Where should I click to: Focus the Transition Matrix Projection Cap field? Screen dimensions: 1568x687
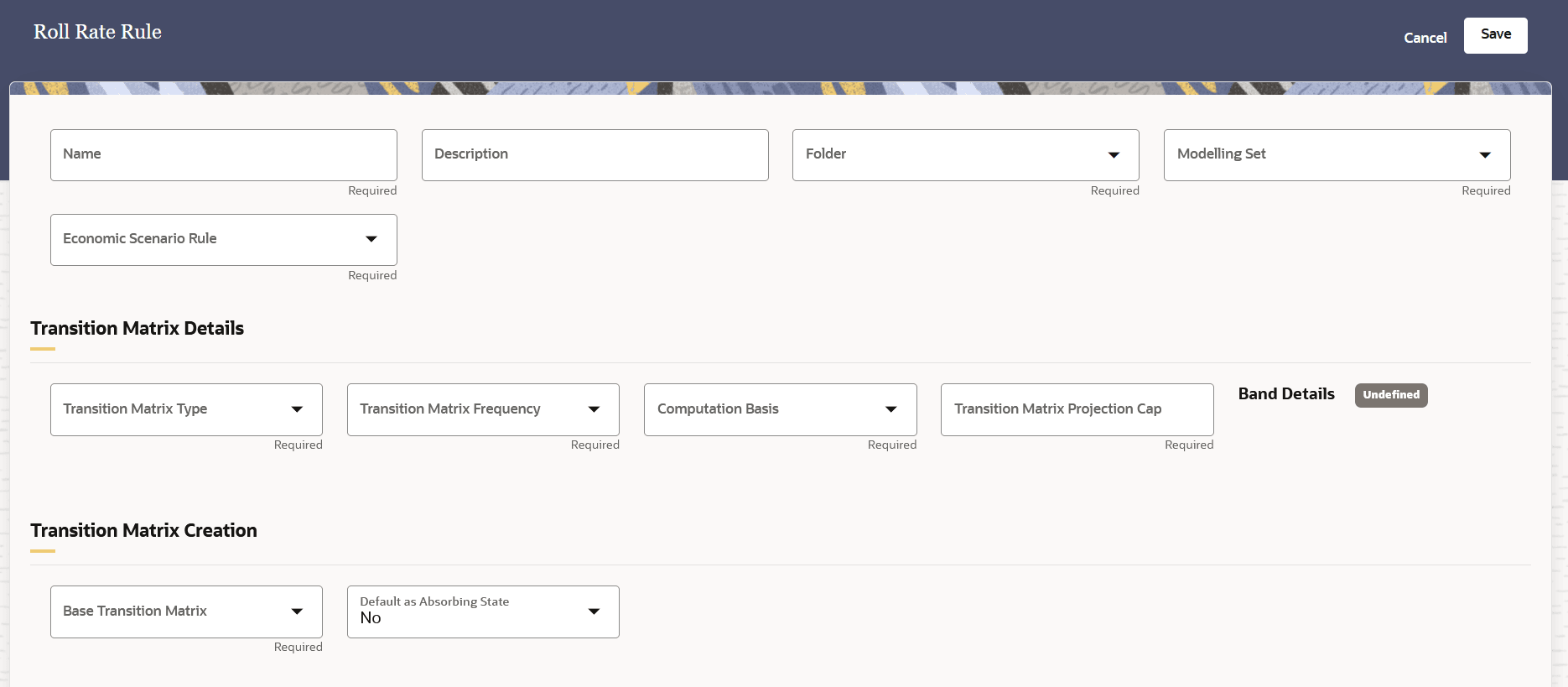point(1077,409)
